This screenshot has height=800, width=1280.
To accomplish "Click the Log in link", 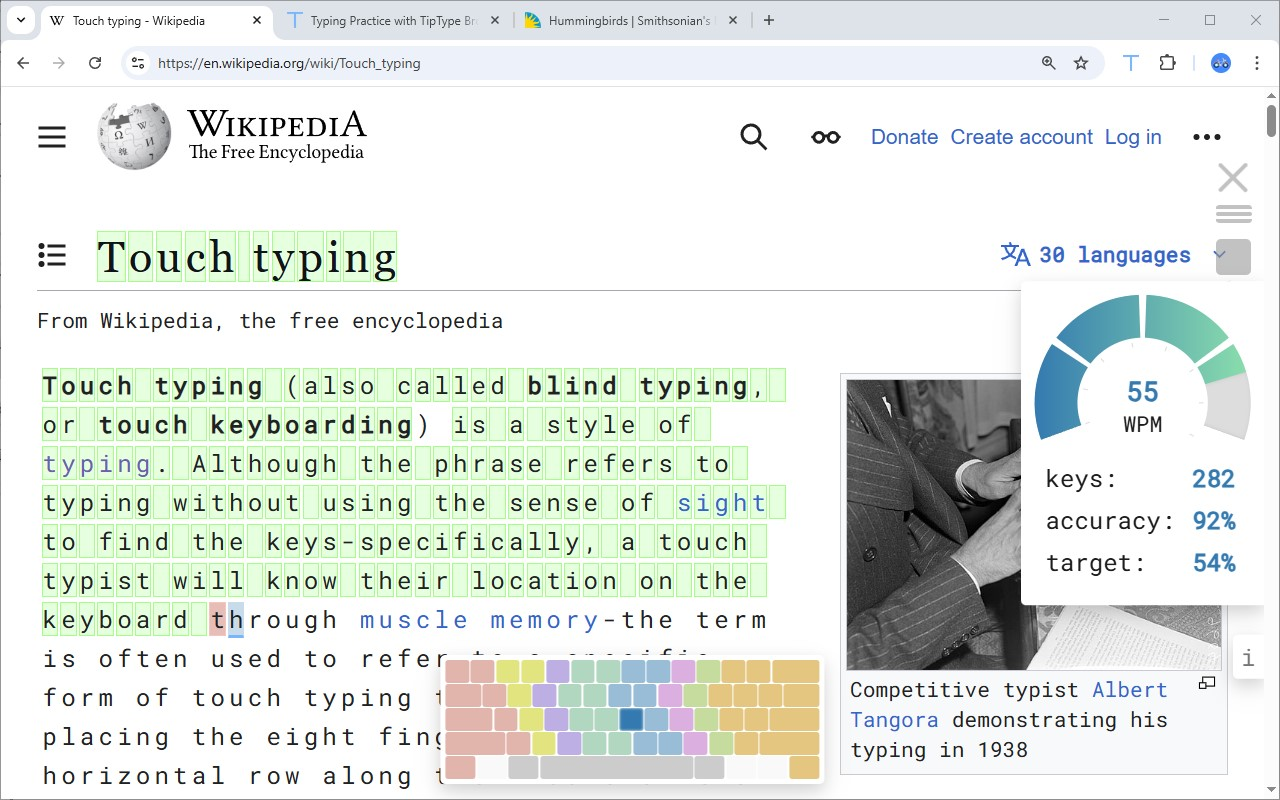I will (1133, 137).
